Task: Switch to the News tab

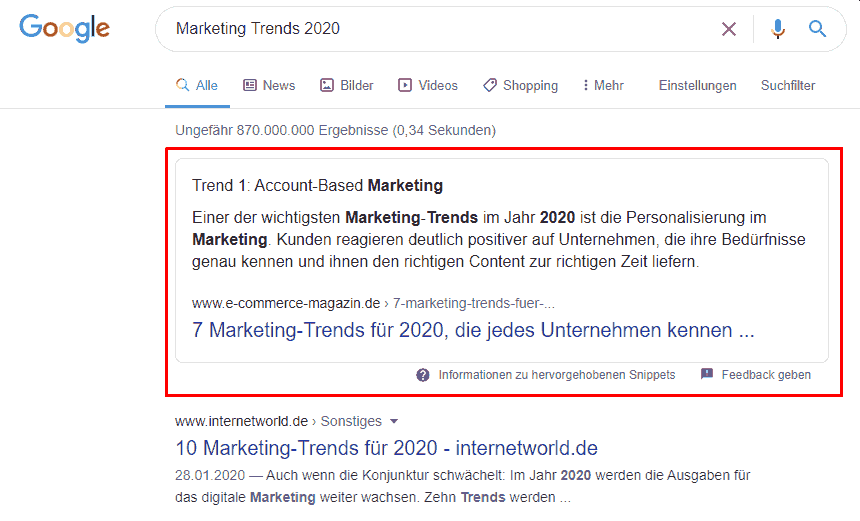Action: point(269,86)
